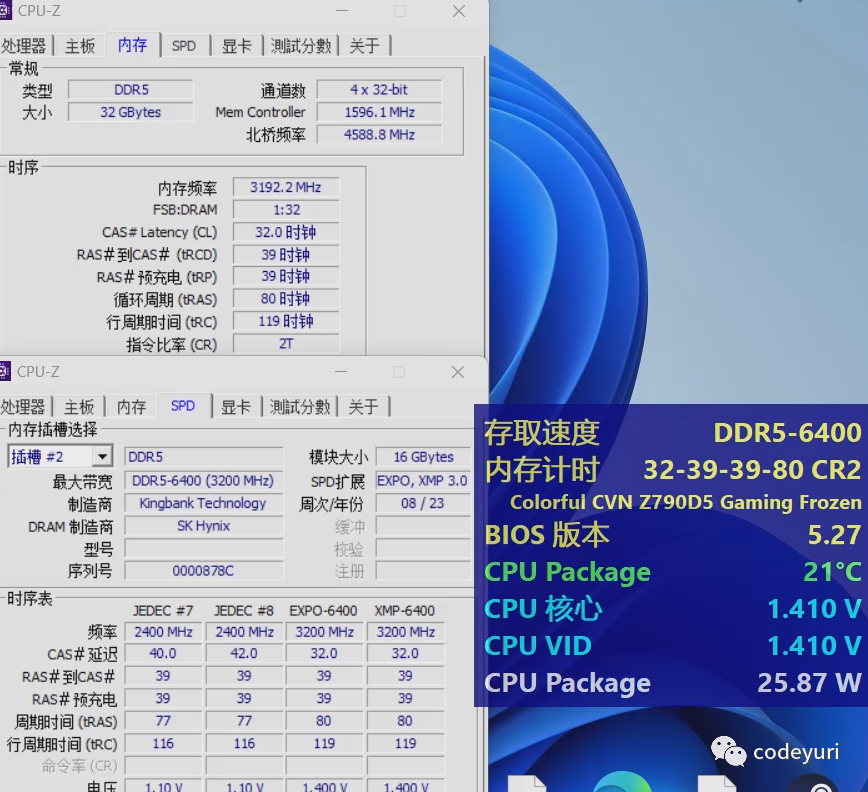Click 内存频率 3192.2 MHz value

coord(286,187)
